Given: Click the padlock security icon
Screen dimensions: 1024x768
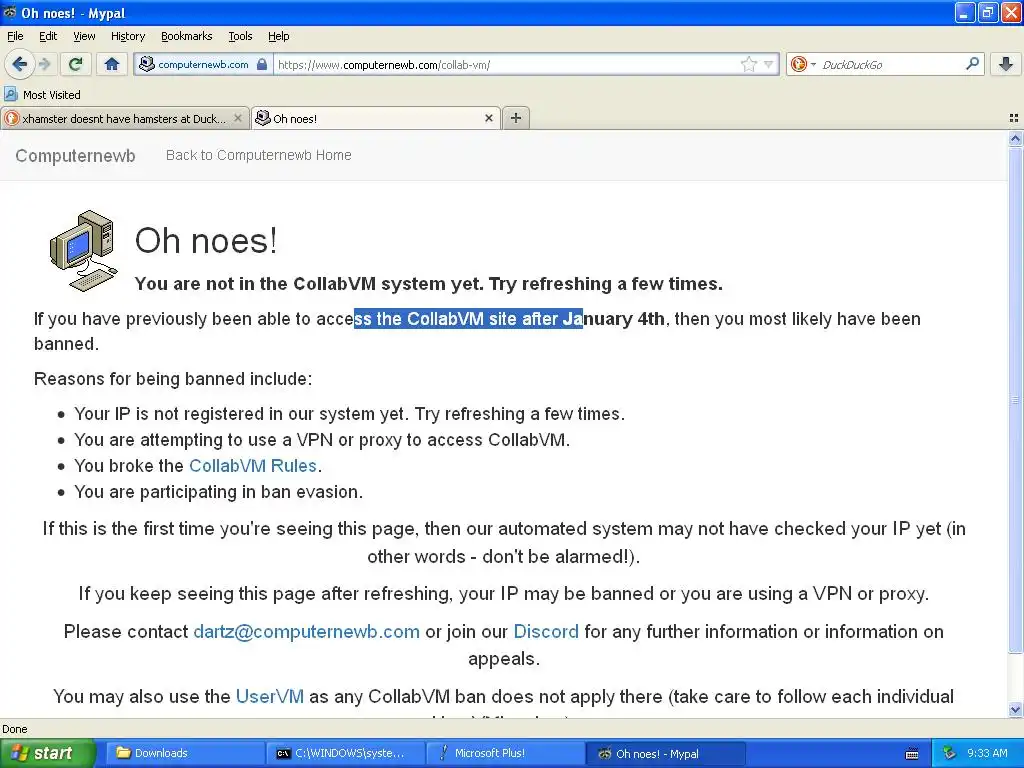Looking at the screenshot, I should pos(262,64).
